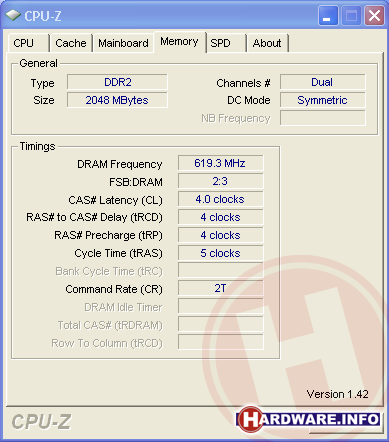Click the empty Total CAS# (tRDRAM) field
This screenshot has width=389, height=442.
pos(220,324)
